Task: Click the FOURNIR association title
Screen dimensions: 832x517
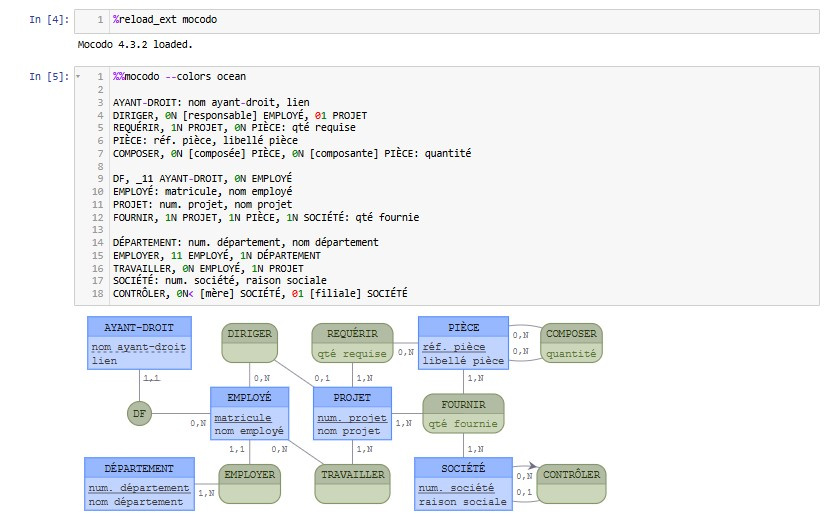Action: pos(463,404)
